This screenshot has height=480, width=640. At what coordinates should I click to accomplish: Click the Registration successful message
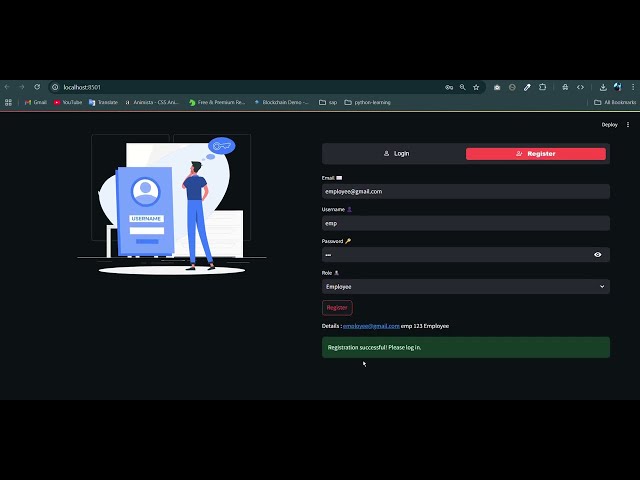click(x=466, y=347)
